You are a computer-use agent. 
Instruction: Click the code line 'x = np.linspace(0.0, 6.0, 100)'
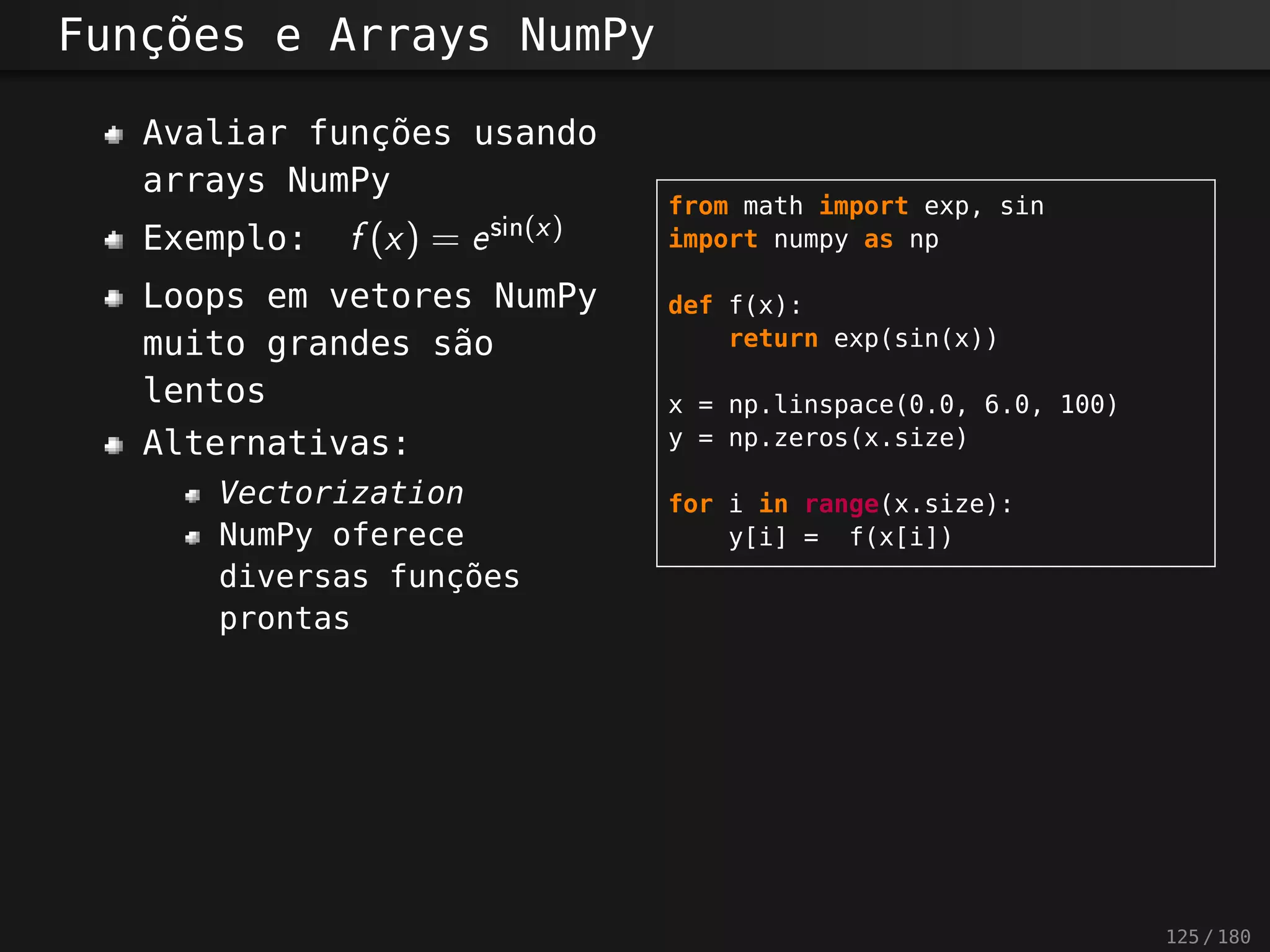pos(893,405)
